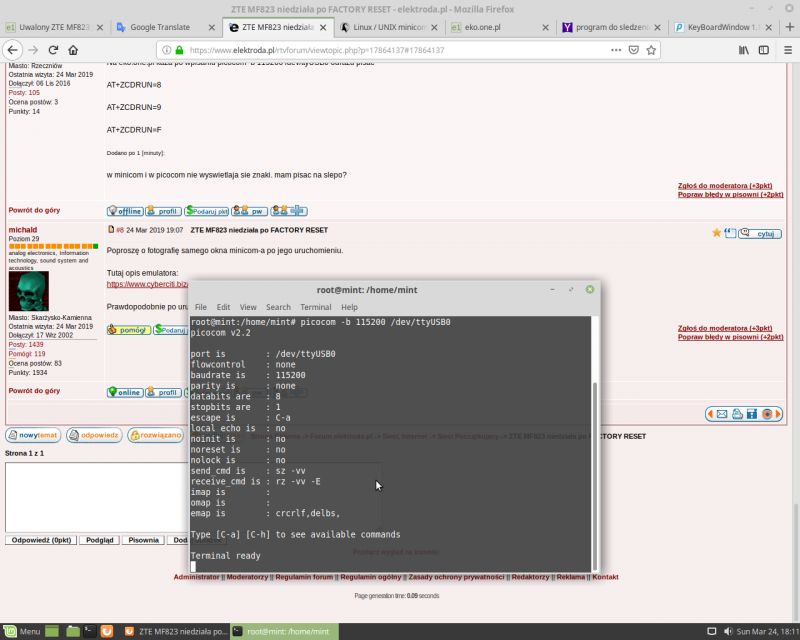This screenshot has width=800, height=640.
Task: Print the topic via printer icon
Action: (x=737, y=414)
